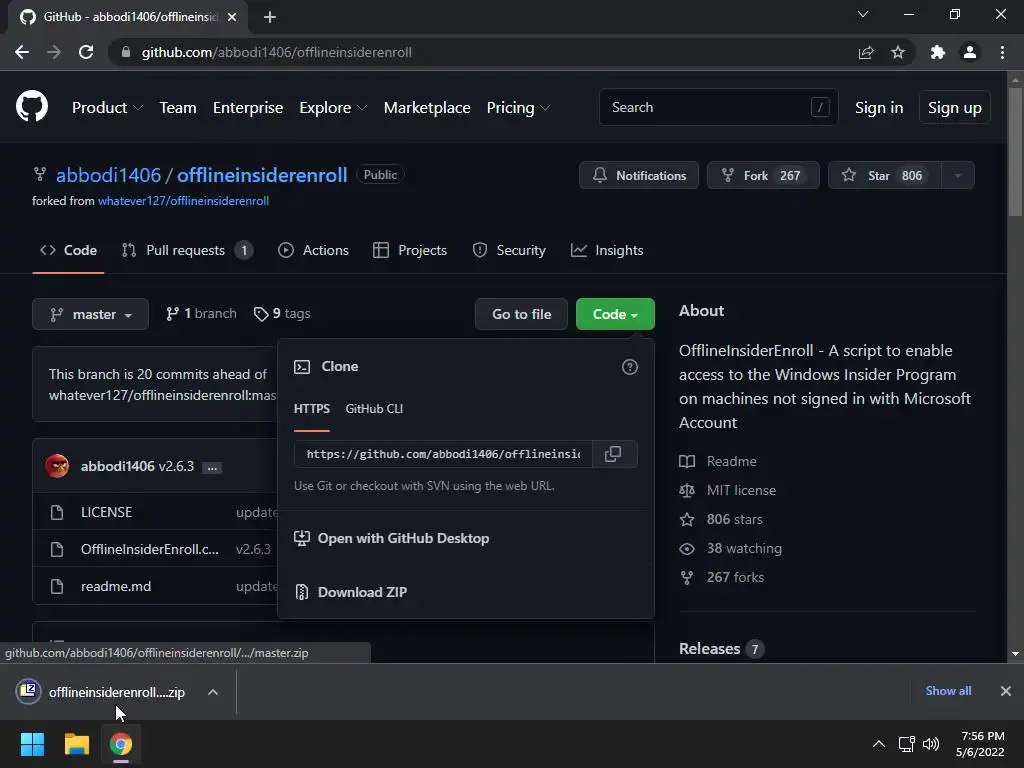Expand download item options chevron
Screen dimensions: 1024x768
(213, 692)
